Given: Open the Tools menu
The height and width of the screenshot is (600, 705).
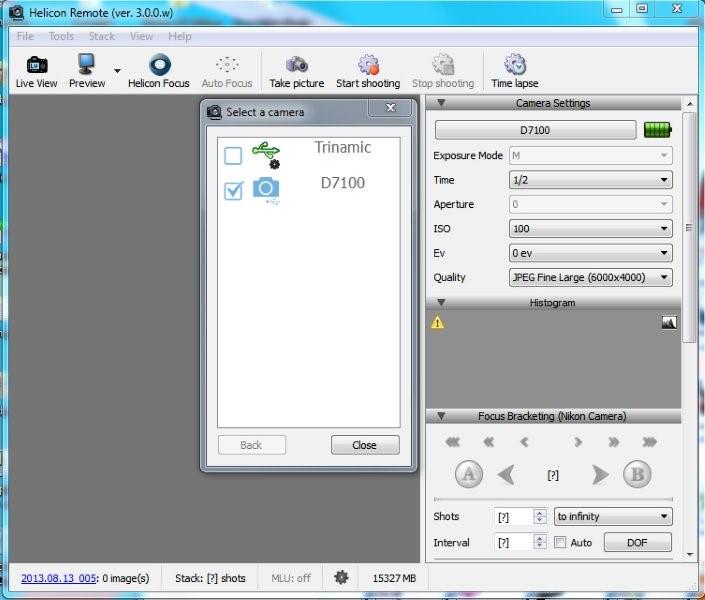Looking at the screenshot, I should (61, 36).
